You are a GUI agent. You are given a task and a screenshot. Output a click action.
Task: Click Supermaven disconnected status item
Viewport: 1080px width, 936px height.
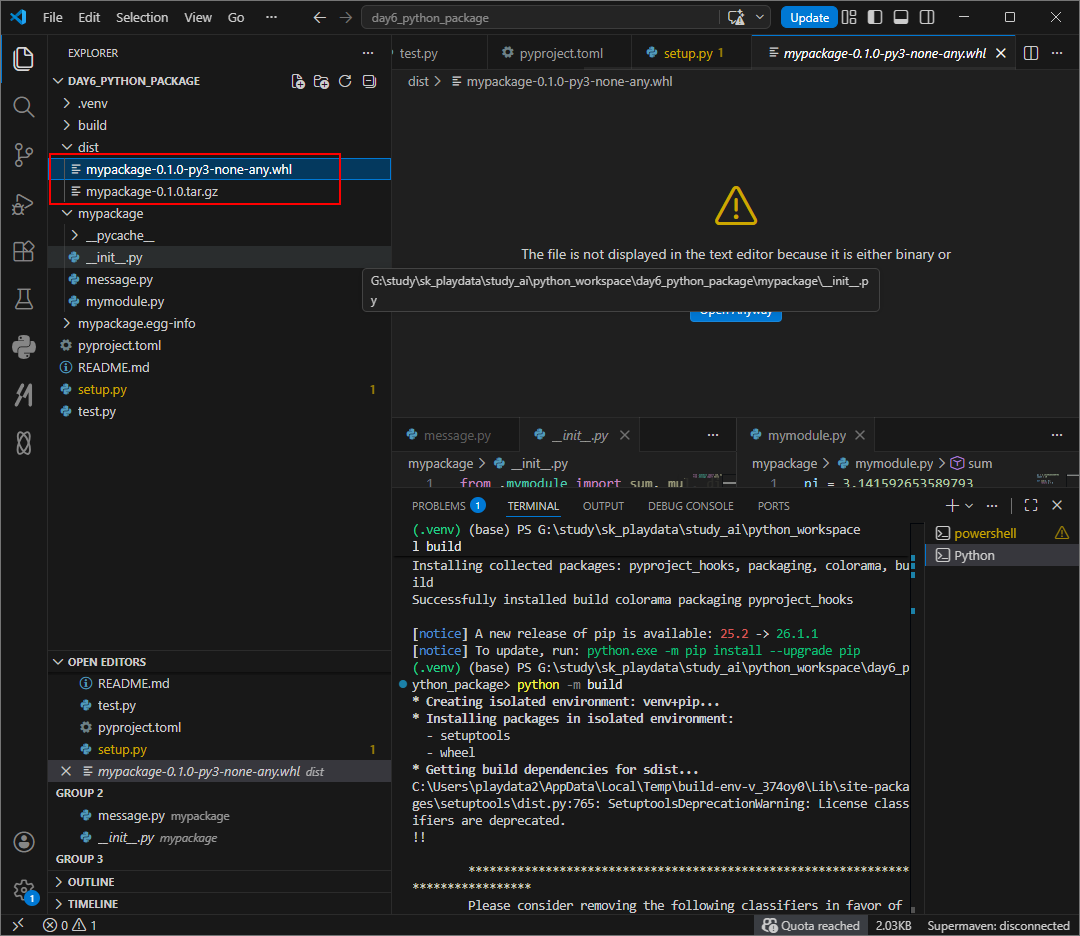997,925
